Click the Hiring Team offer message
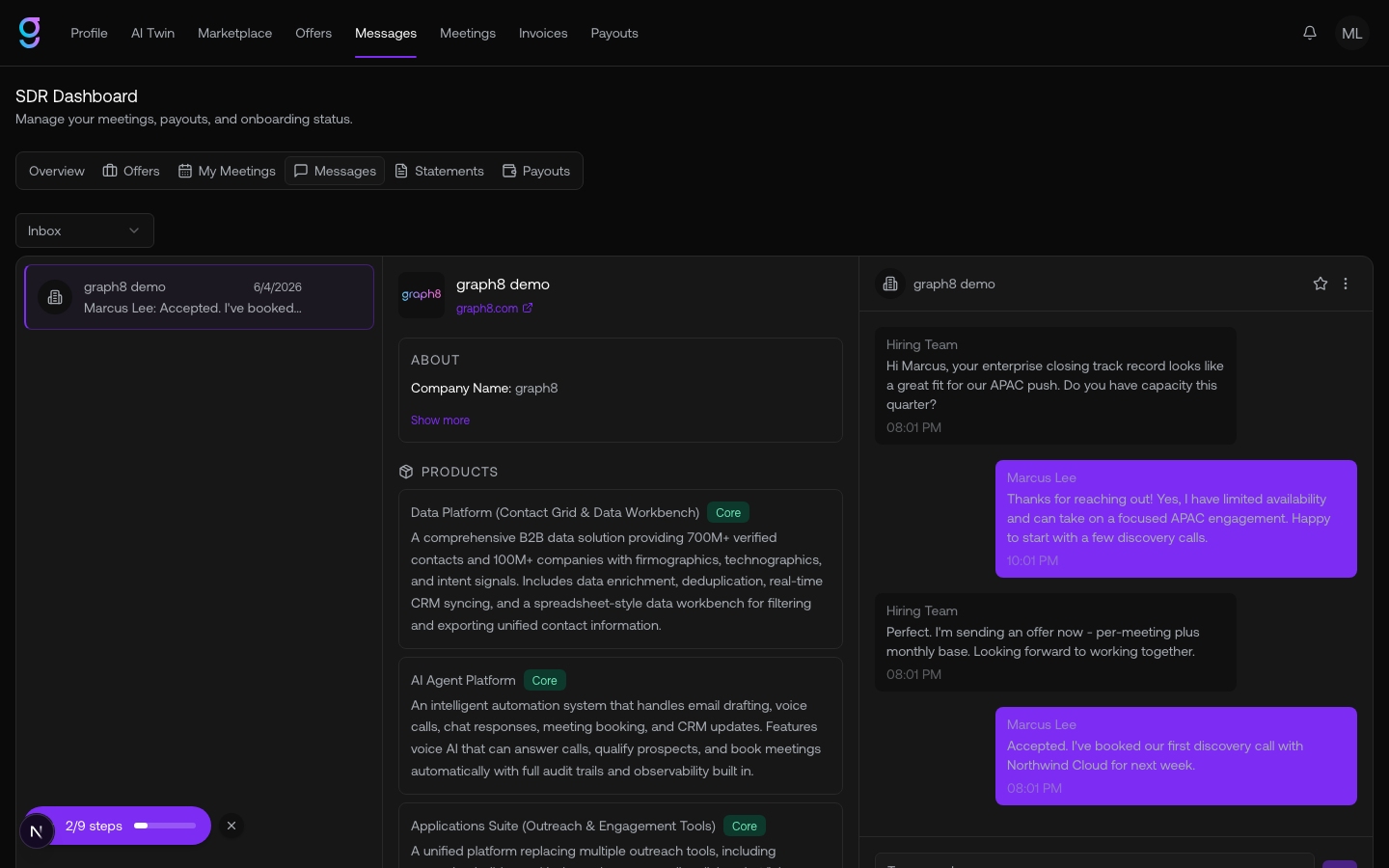Image resolution: width=1389 pixels, height=868 pixels. pyautogui.click(x=1055, y=642)
